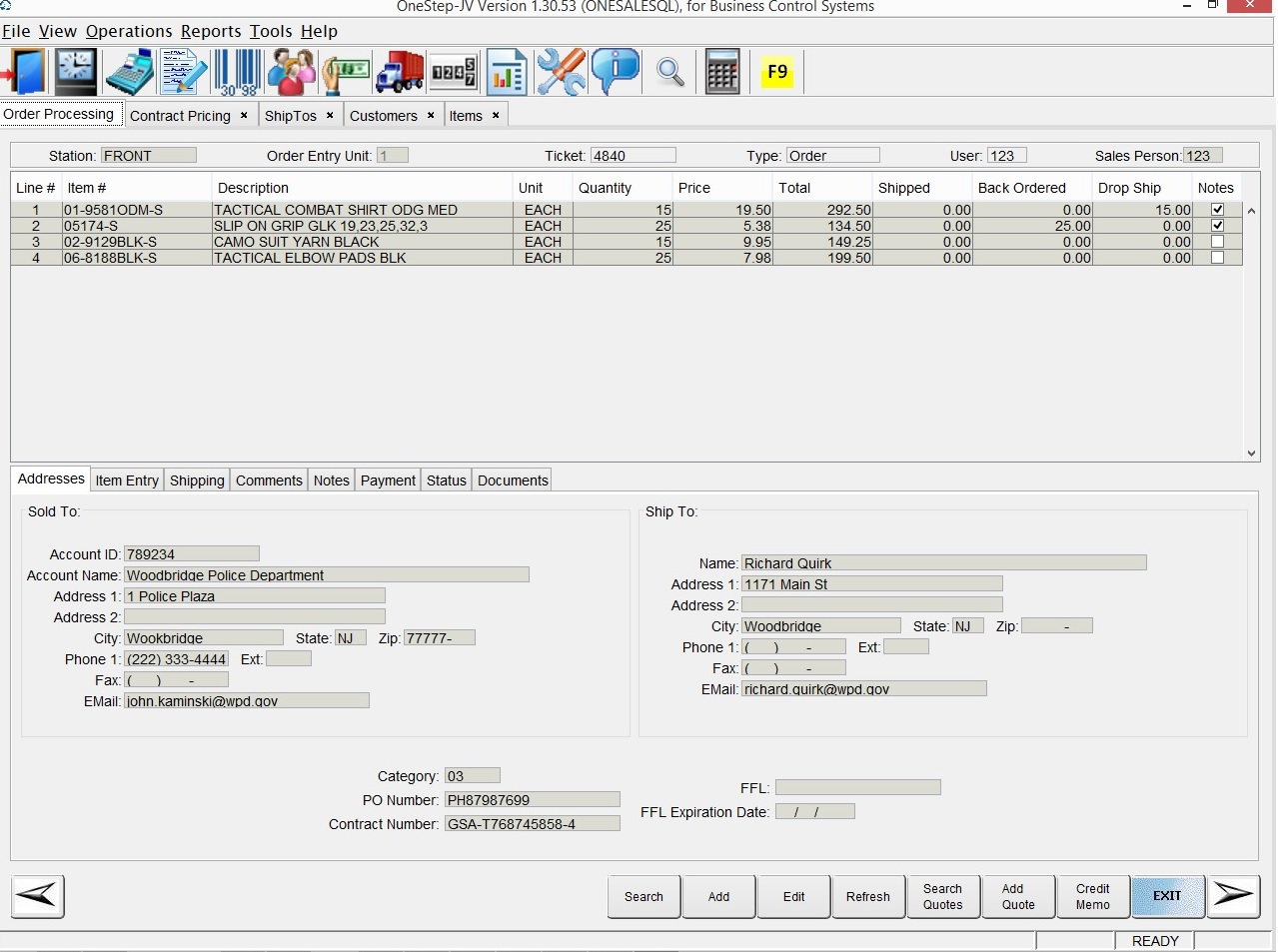Close the Contract Pricing tab
Image resolution: width=1278 pixels, height=952 pixels.
[244, 116]
